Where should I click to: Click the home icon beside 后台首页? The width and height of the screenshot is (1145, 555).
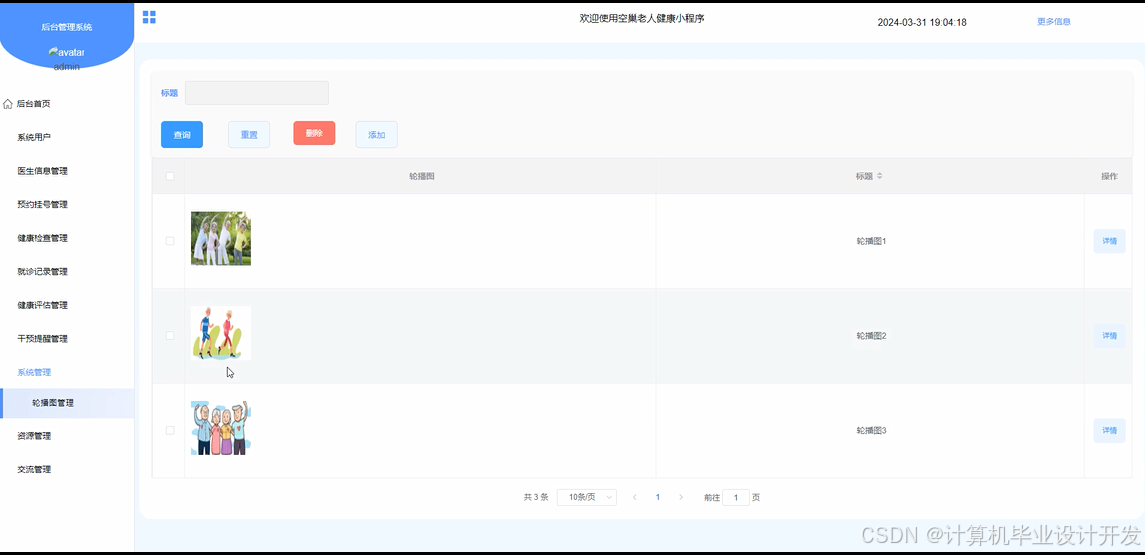8,104
